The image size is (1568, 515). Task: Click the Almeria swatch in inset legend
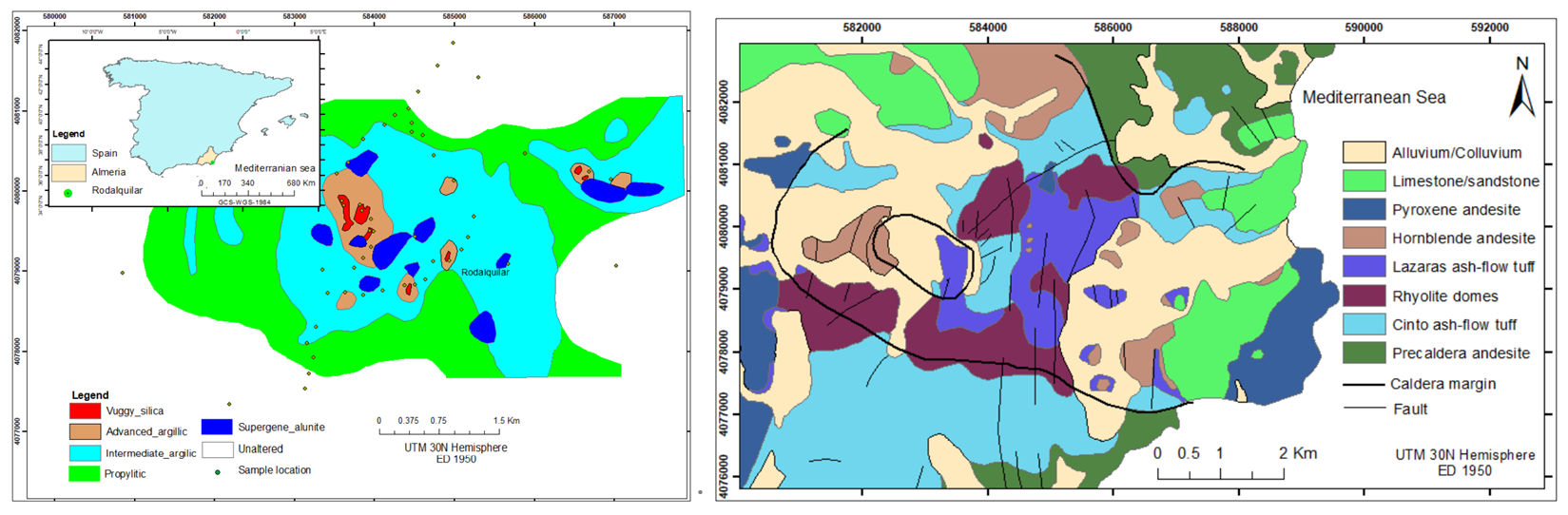coord(68,173)
